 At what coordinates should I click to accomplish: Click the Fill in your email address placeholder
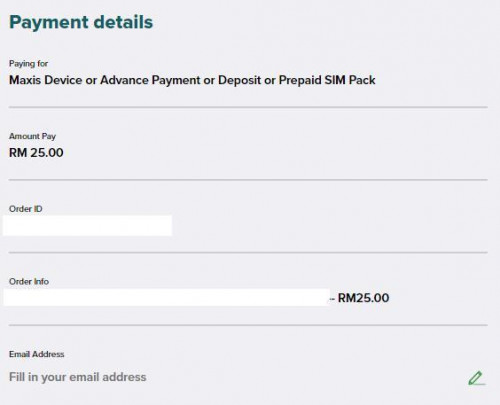pos(78,377)
